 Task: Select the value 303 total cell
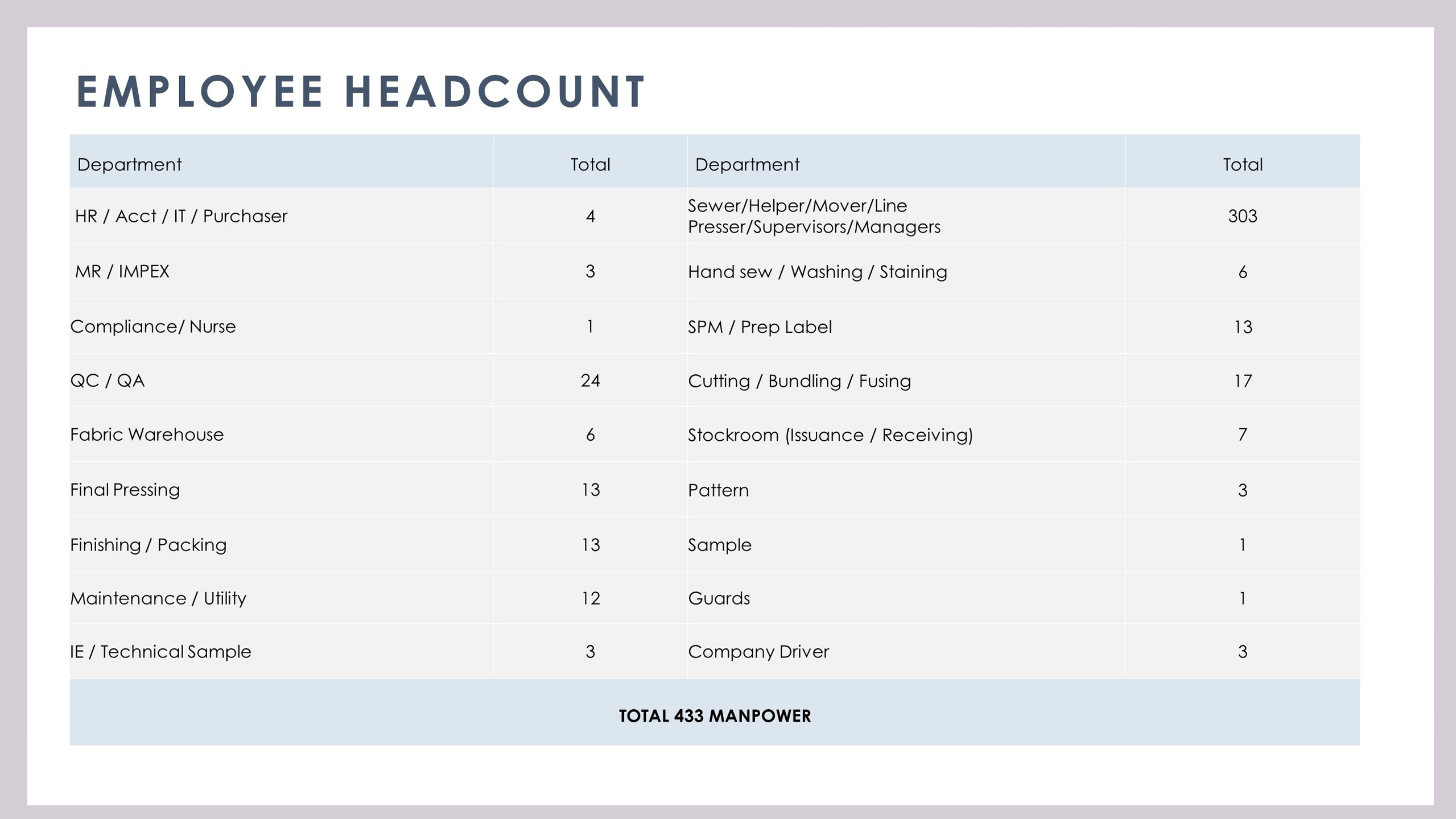(x=1242, y=216)
